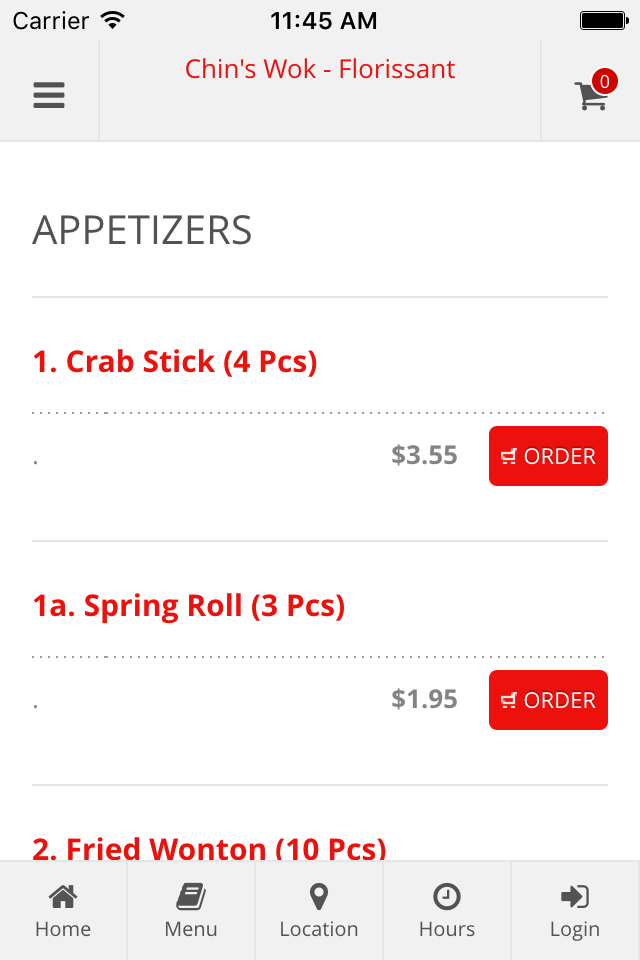
Task: Tap the Hours clock icon
Action: coord(446,897)
